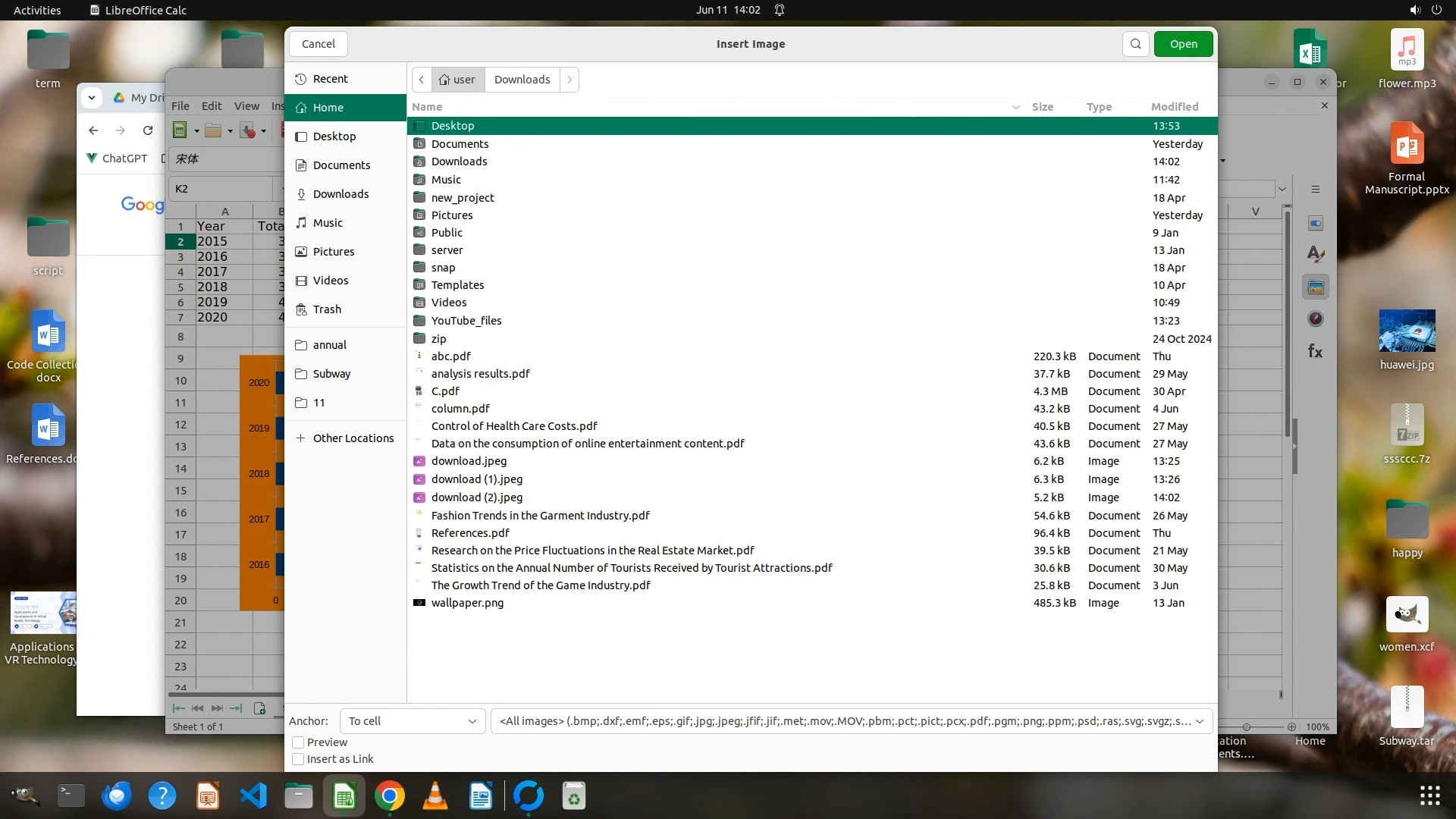1456x819 pixels.
Task: Click the Gallery icon in Calc sidebar
Action: tap(1316, 287)
